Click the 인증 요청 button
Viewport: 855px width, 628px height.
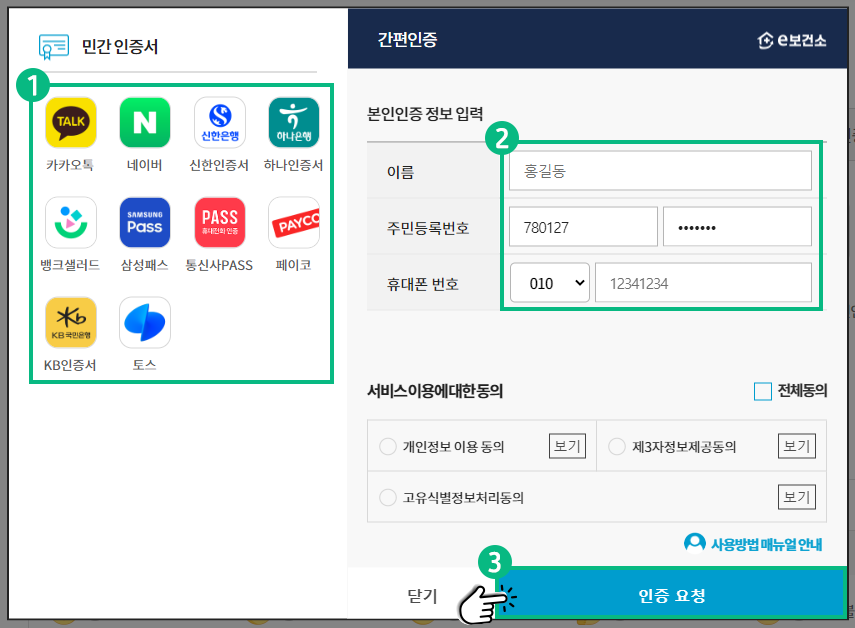(x=672, y=594)
